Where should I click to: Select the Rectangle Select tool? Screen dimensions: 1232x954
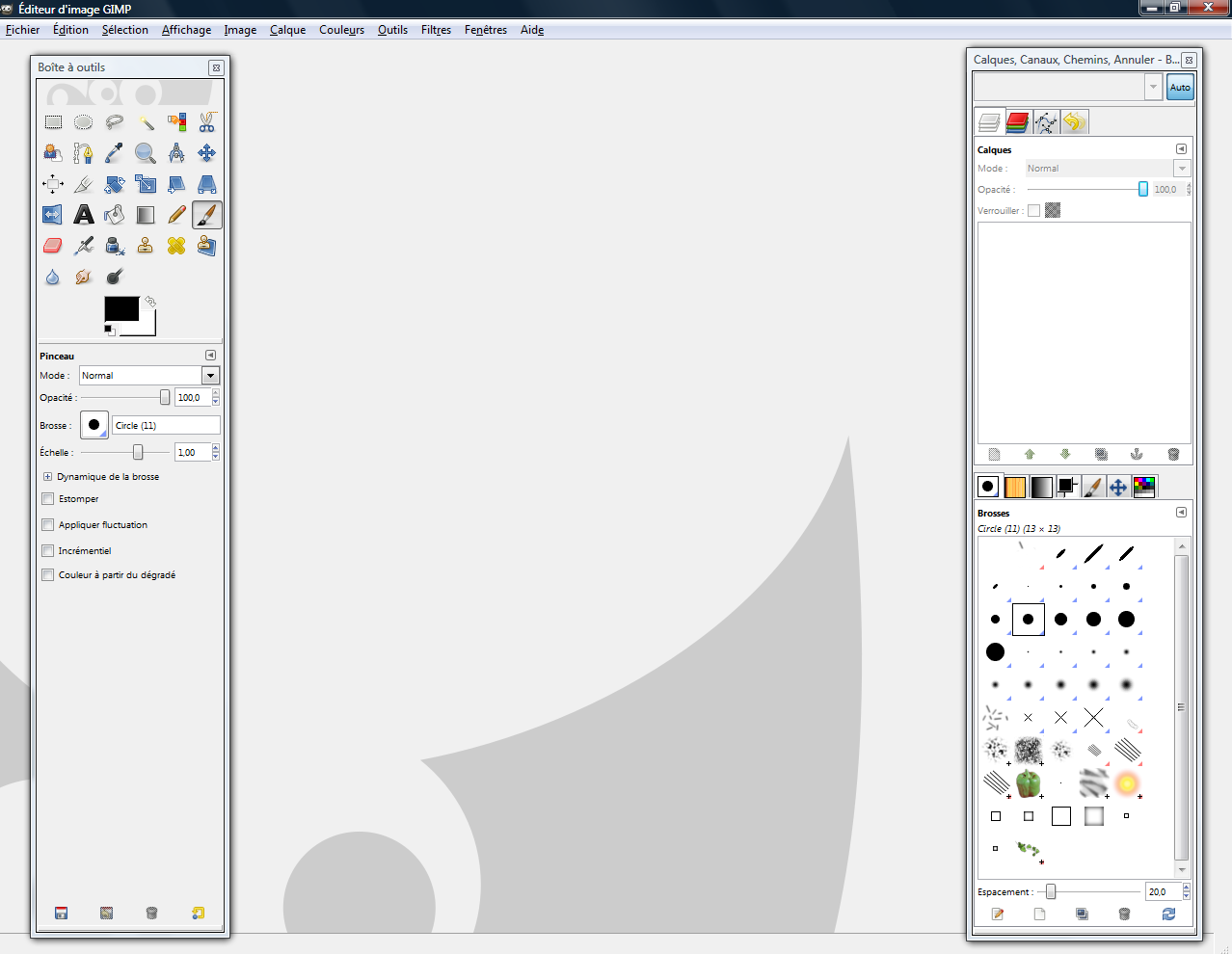[x=53, y=122]
